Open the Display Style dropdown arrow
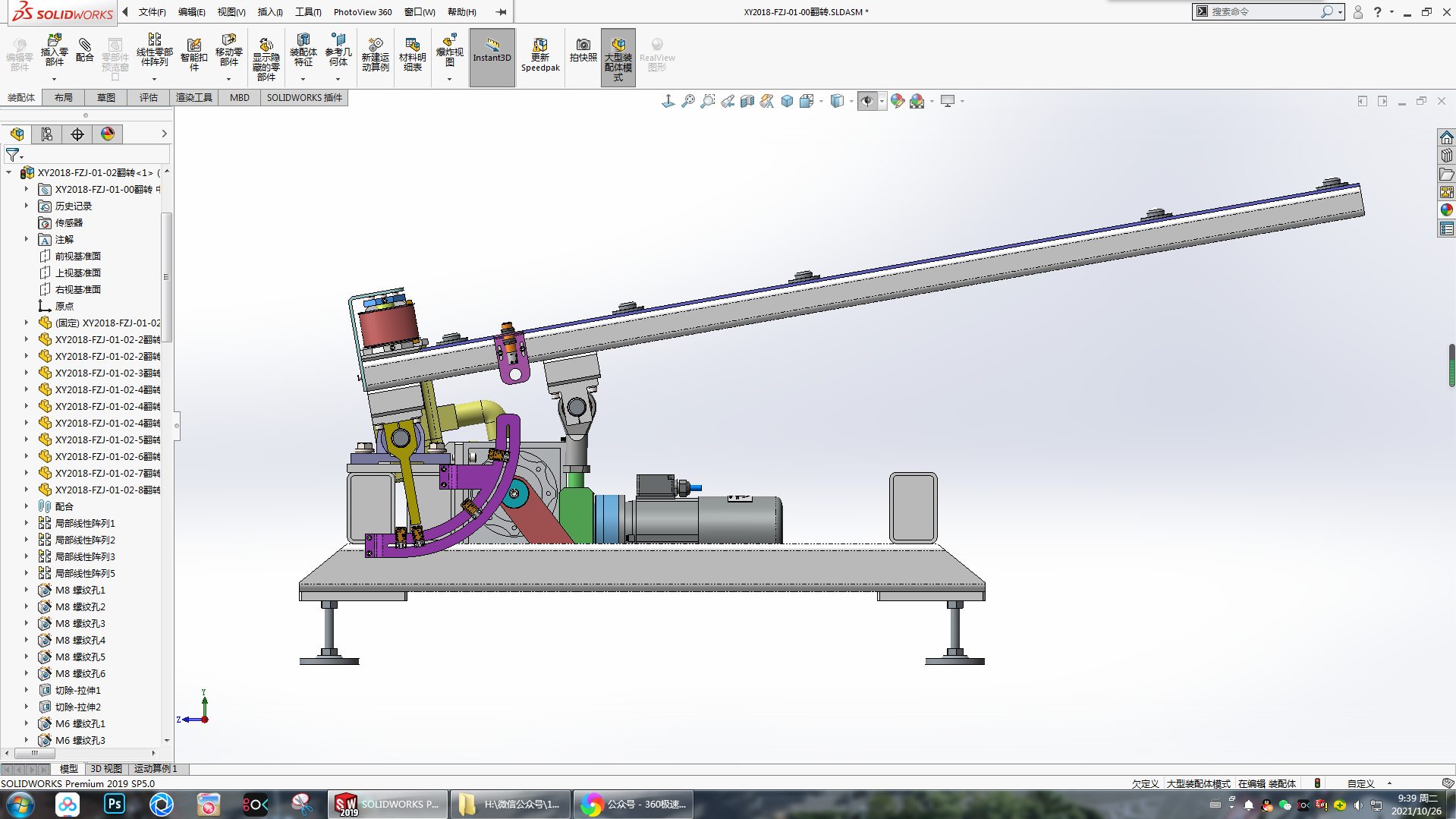The height and width of the screenshot is (819, 1456). (851, 101)
